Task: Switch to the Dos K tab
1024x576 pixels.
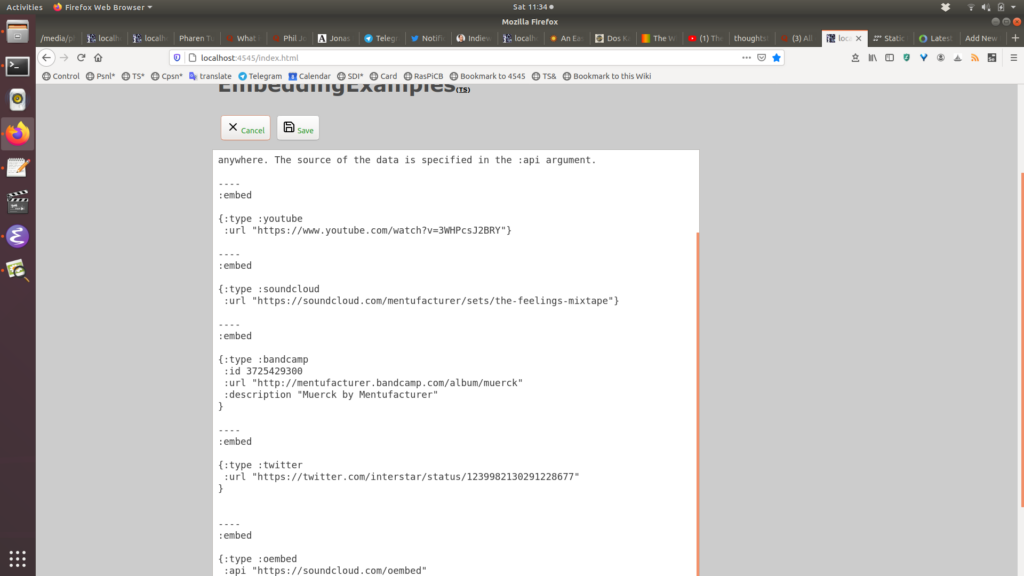Action: tap(612, 38)
